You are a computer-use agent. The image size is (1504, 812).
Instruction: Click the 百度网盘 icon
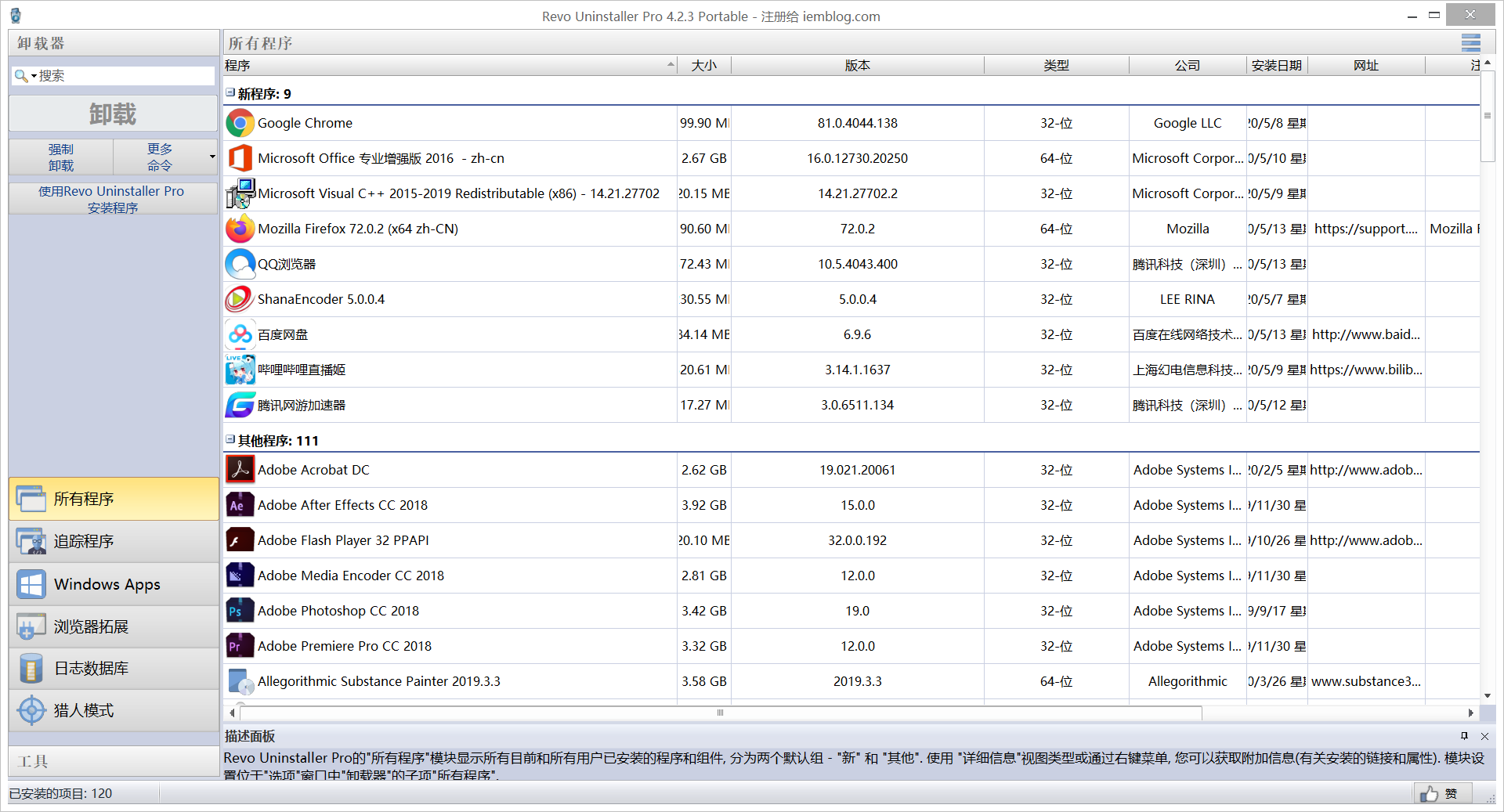240,334
